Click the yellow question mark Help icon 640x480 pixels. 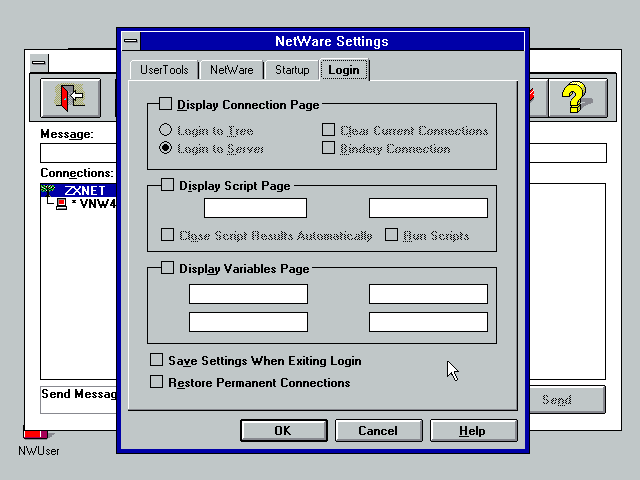pos(578,98)
